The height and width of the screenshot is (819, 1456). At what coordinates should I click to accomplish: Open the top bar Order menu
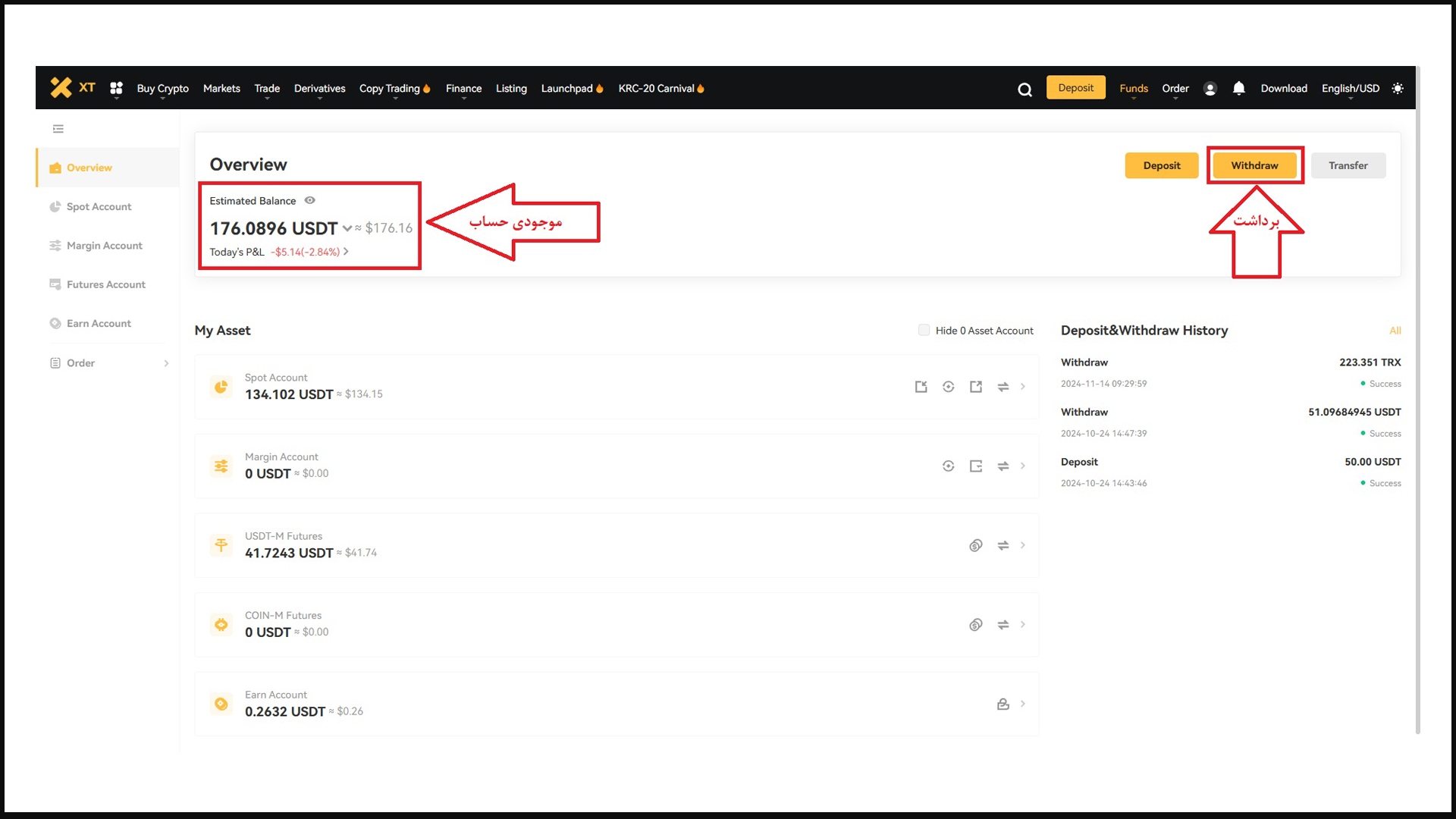[1175, 89]
